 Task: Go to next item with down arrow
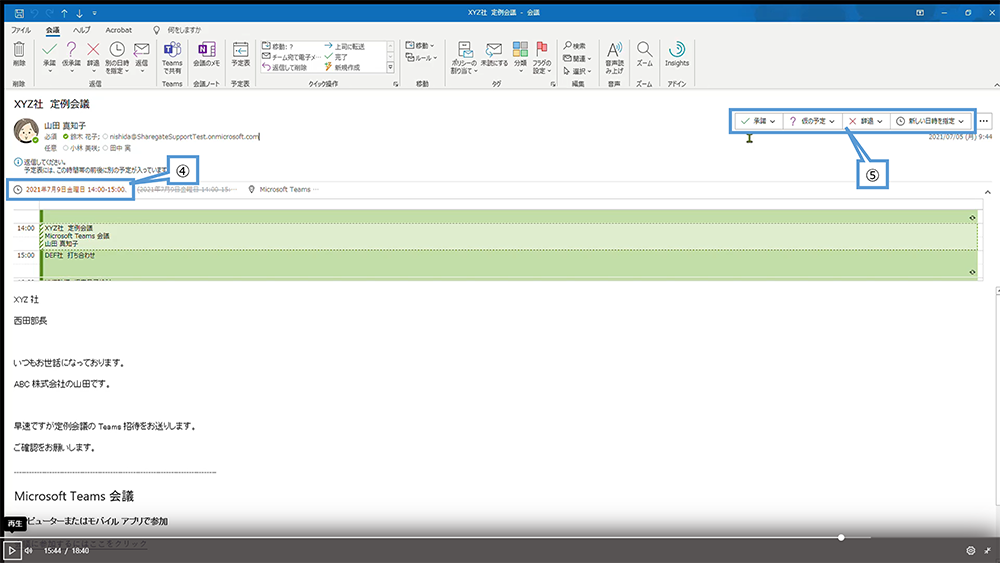80,13
